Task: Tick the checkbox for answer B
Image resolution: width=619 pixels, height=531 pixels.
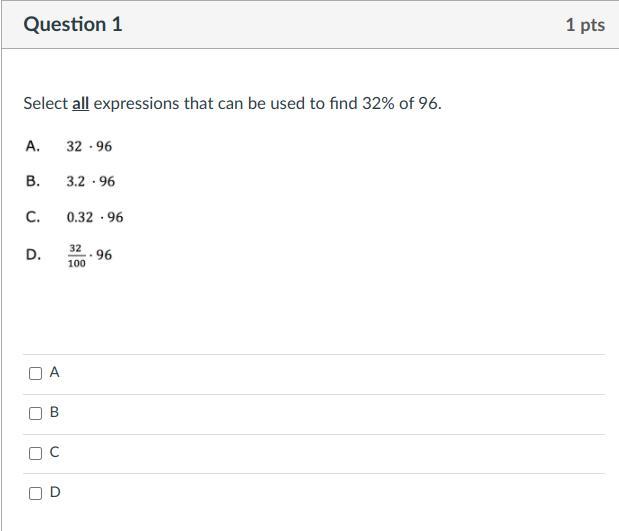Action: pyautogui.click(x=36, y=413)
